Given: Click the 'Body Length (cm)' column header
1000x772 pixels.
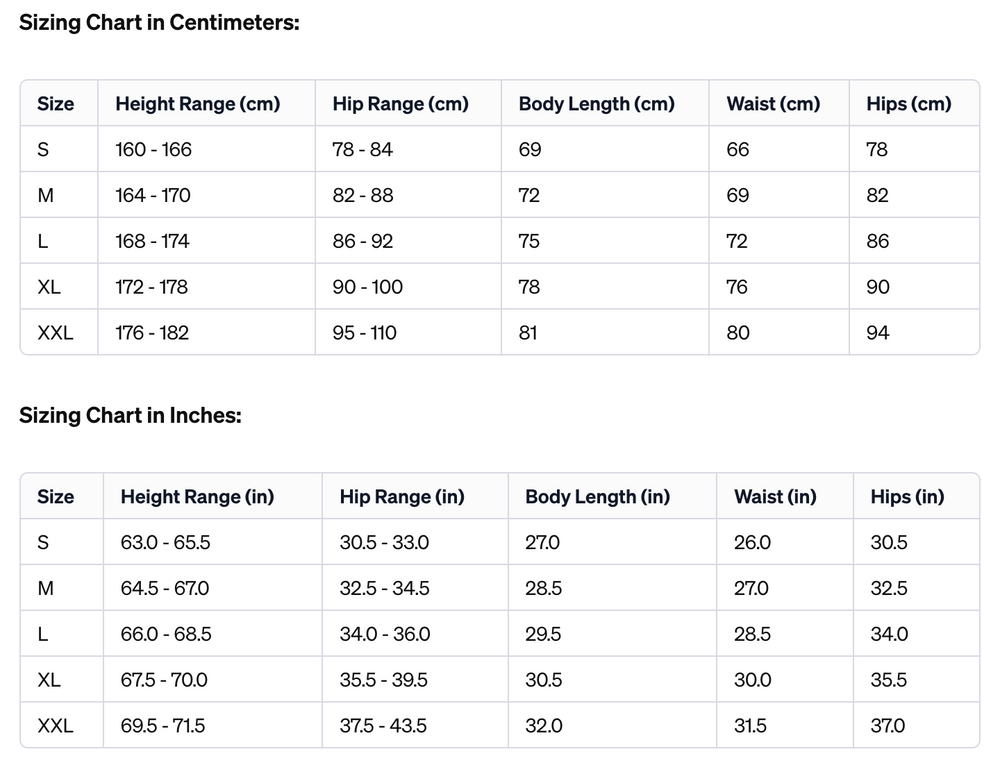Looking at the screenshot, I should [x=597, y=104].
